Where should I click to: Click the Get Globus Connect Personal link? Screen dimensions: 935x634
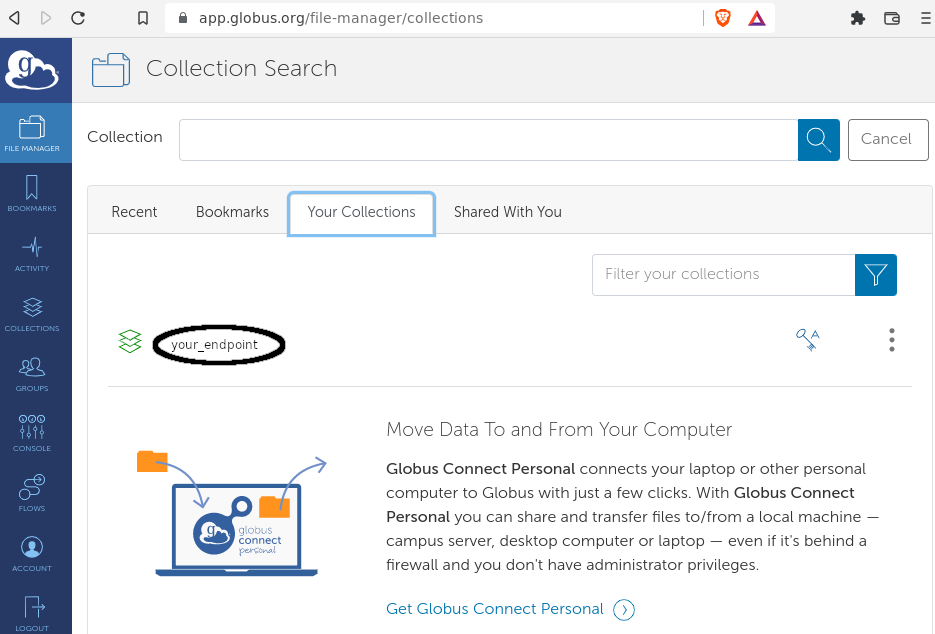point(510,609)
